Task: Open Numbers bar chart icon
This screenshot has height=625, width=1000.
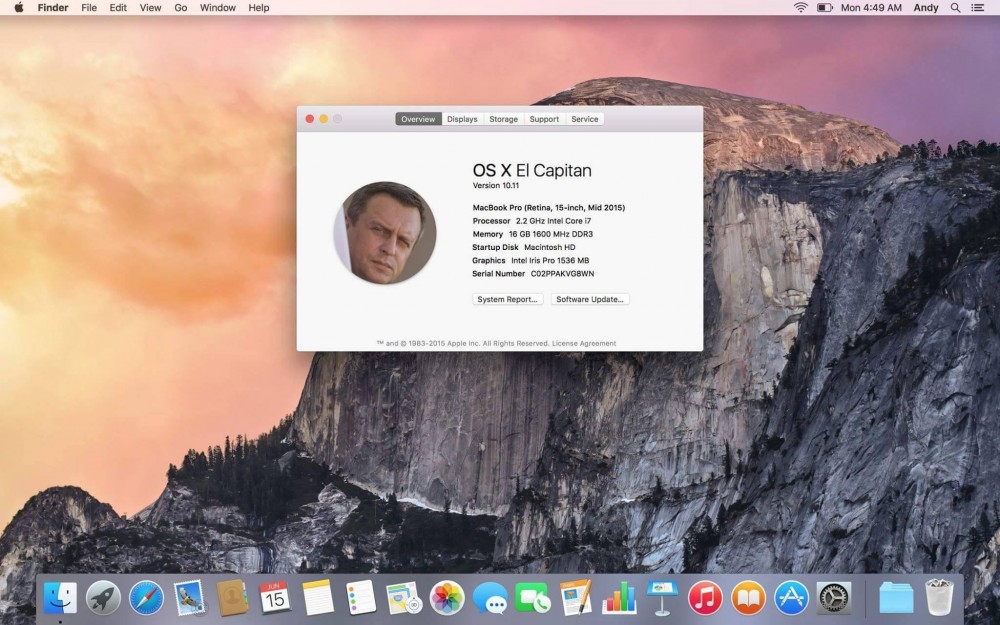Action: (x=619, y=598)
